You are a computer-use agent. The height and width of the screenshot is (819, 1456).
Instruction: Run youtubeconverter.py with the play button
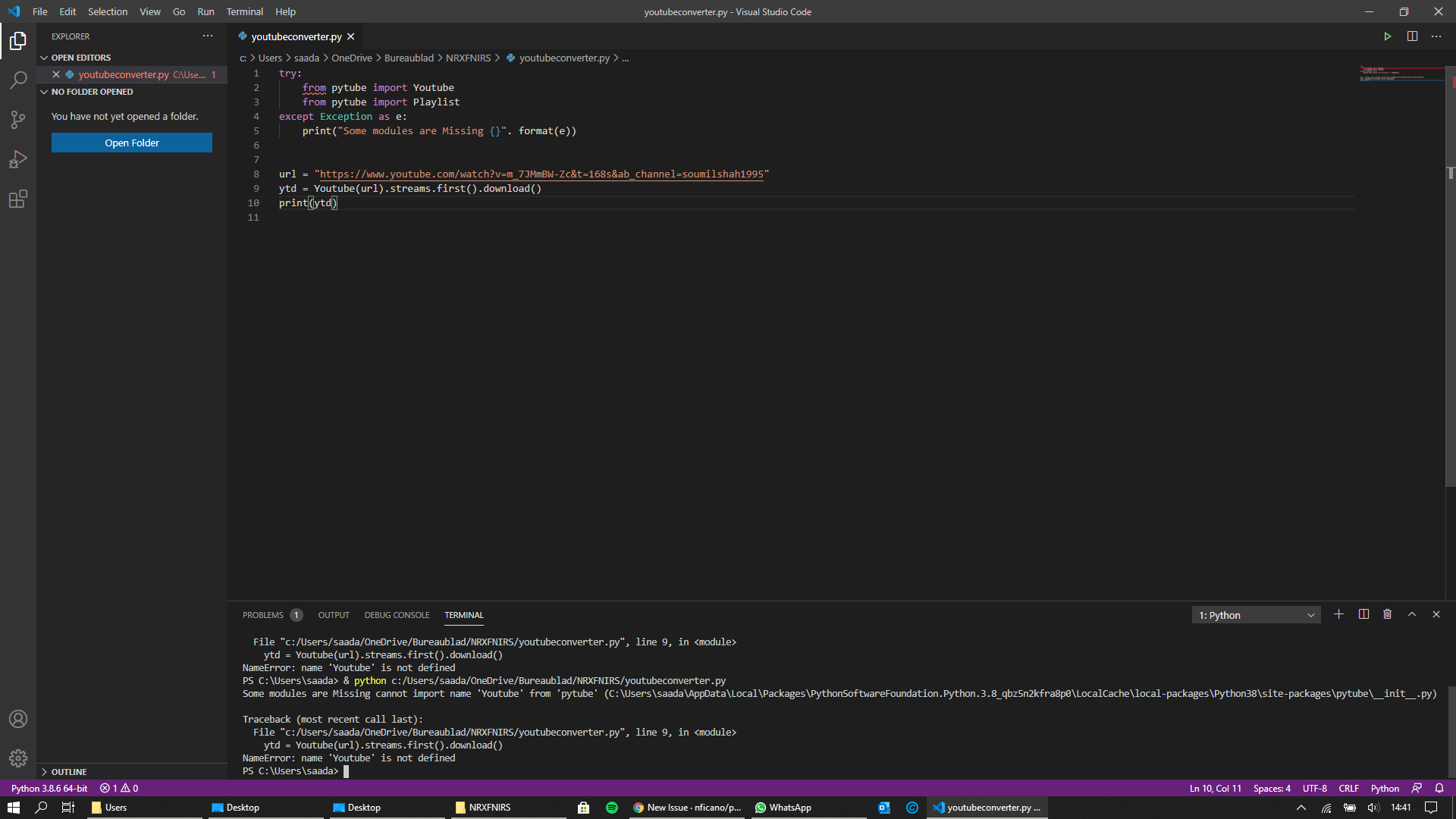[1388, 36]
